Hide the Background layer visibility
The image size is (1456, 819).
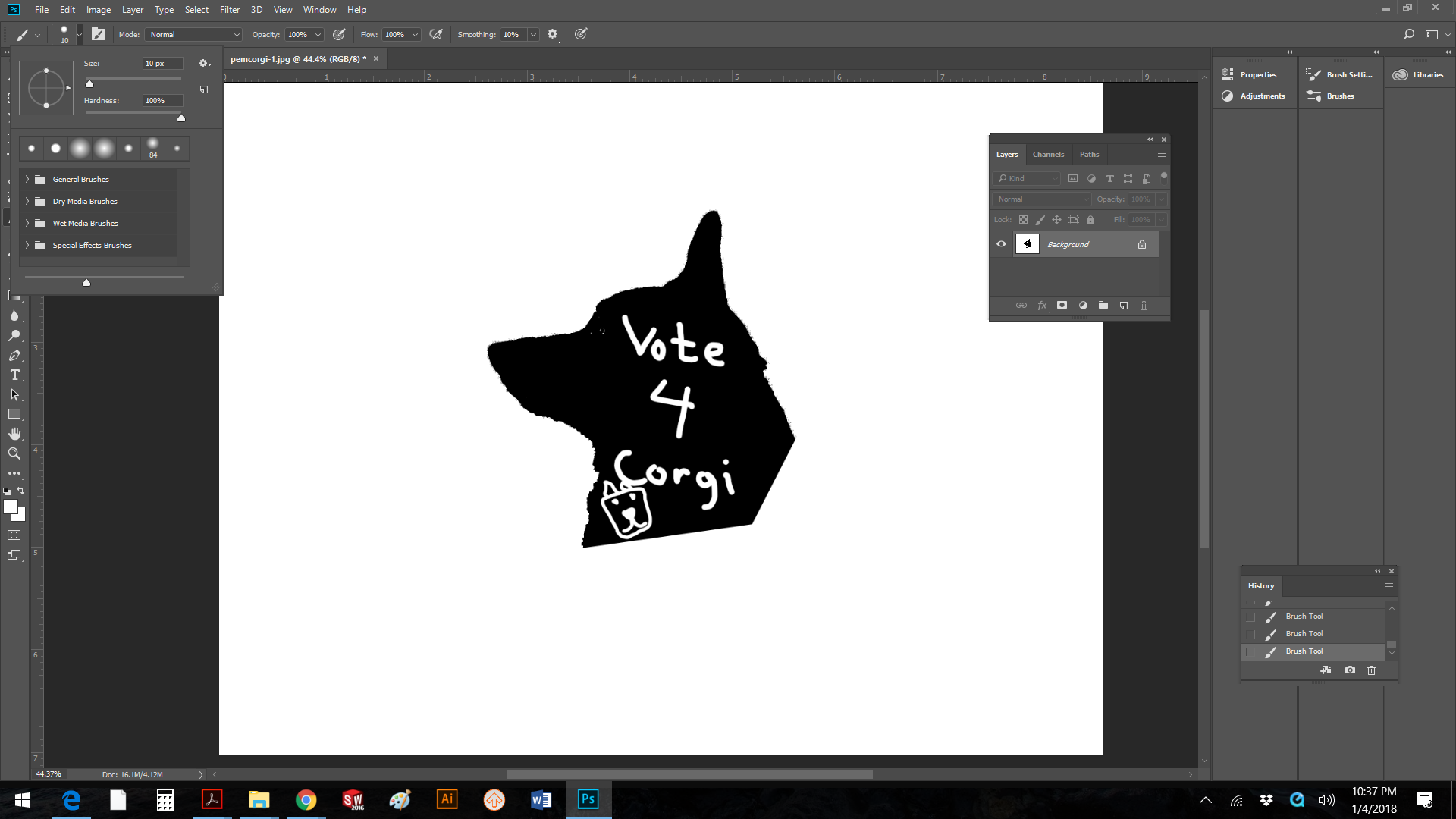point(1001,244)
